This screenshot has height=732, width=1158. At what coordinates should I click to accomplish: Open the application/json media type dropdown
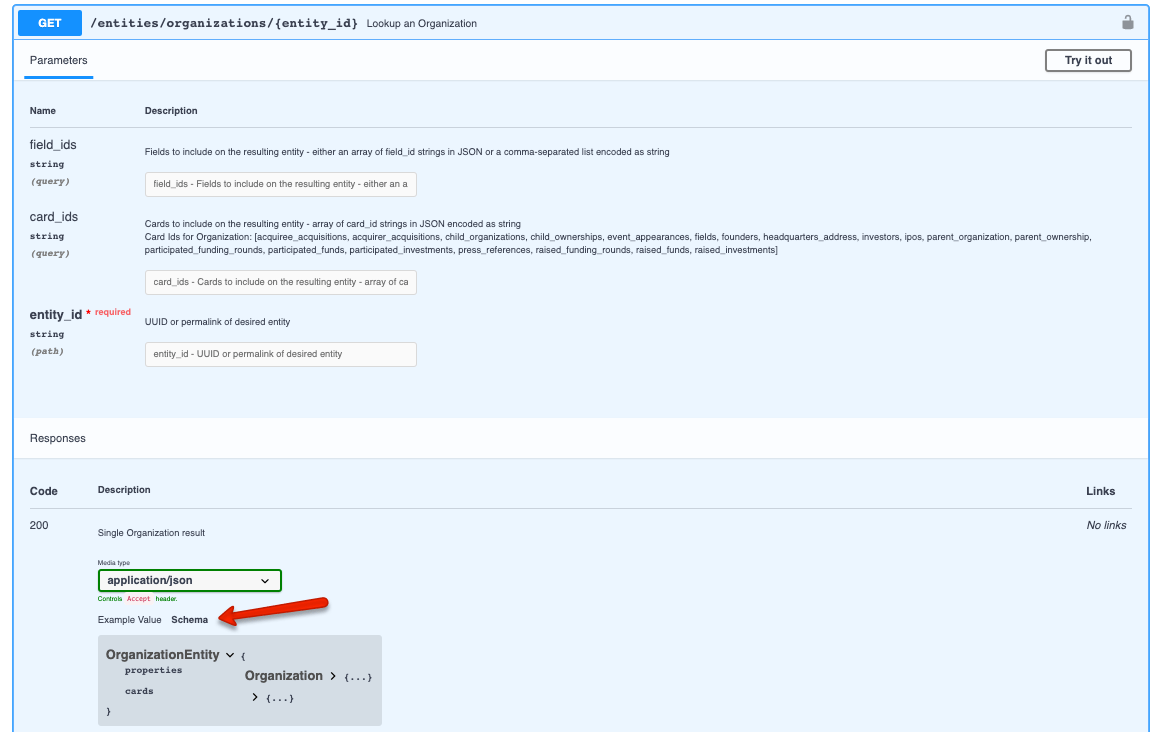(x=188, y=580)
